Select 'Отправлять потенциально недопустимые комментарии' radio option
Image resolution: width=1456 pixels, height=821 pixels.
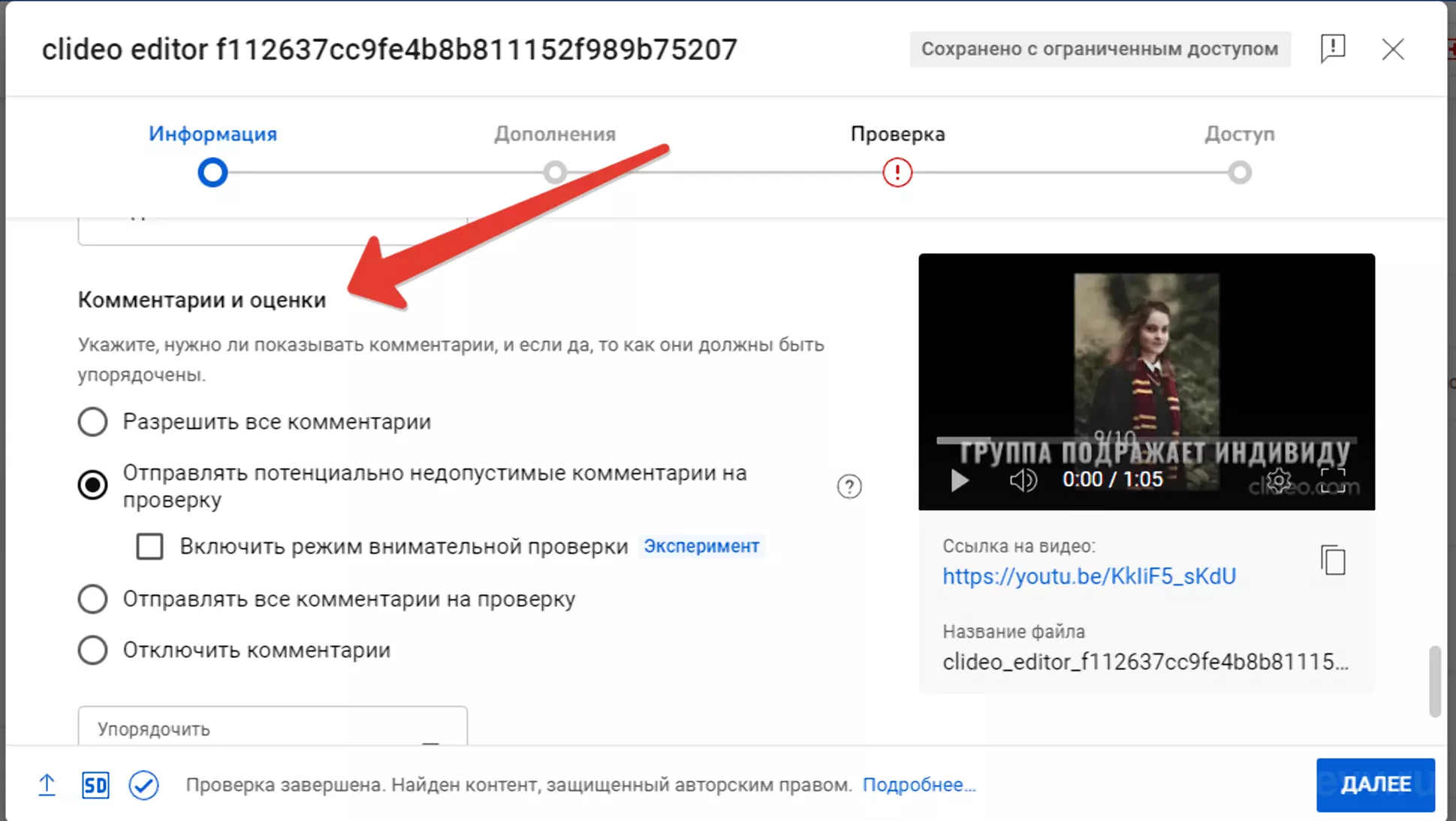92,485
